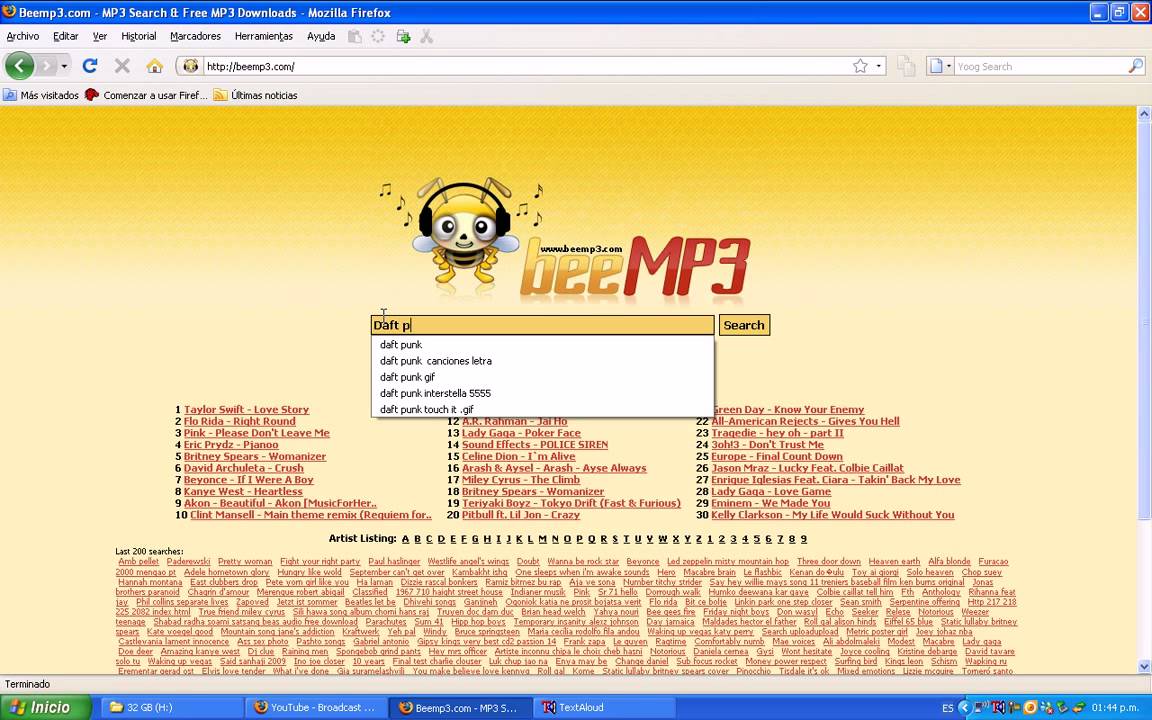Open the Últimas noticias RSS feed bookmark

(x=256, y=96)
